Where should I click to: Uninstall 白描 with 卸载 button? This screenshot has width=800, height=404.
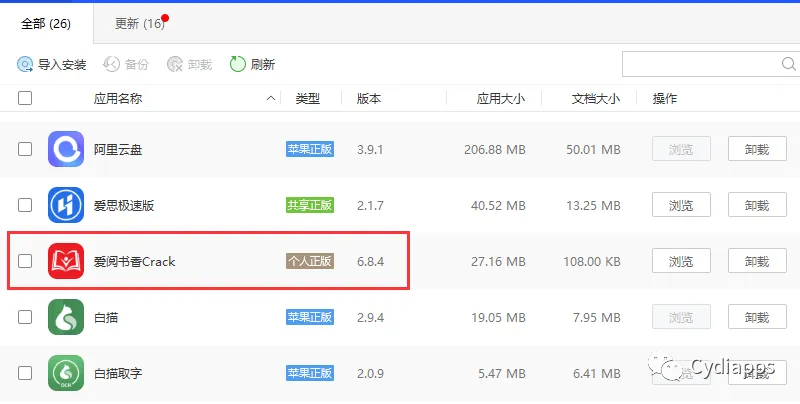[x=757, y=317]
